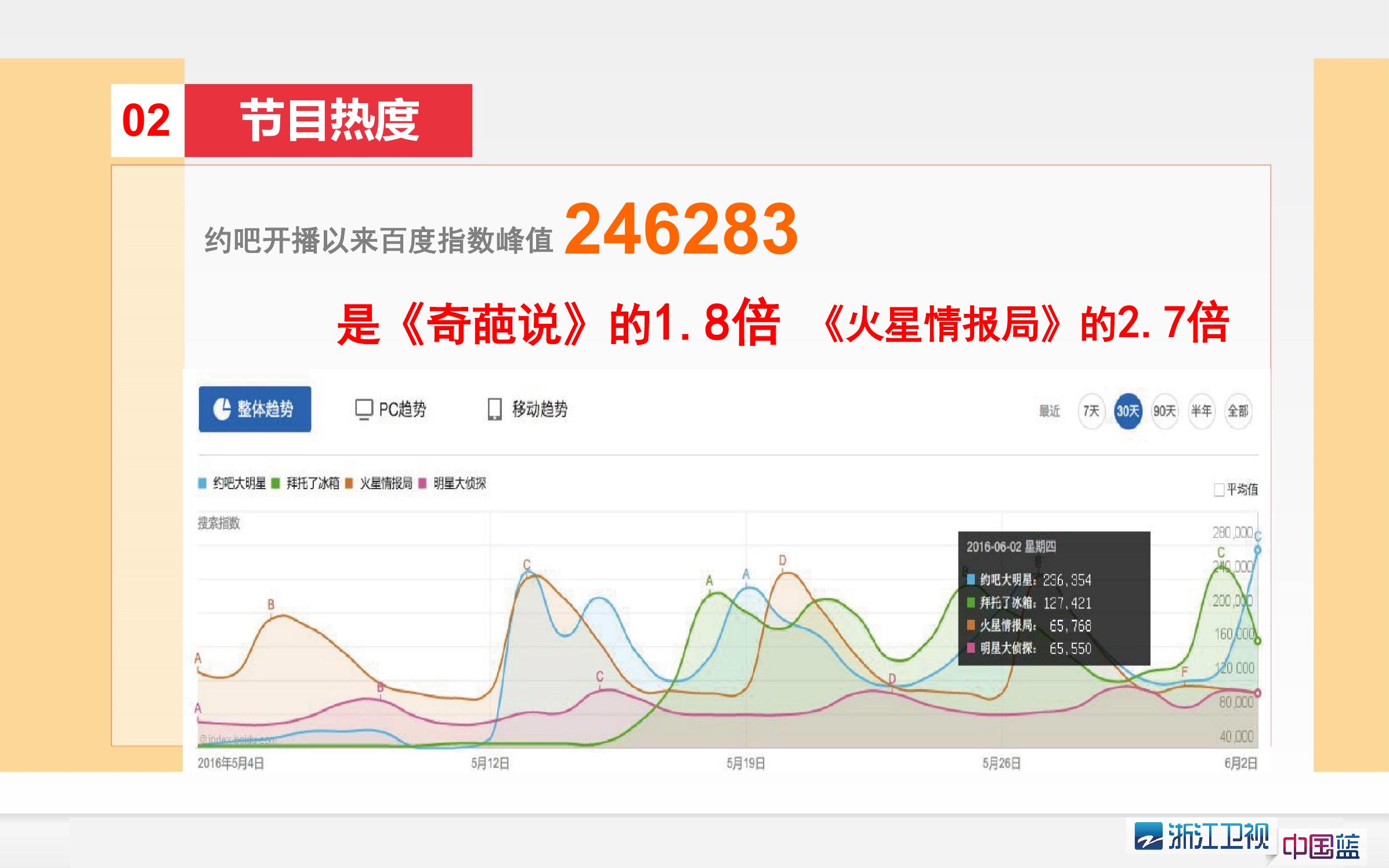Click the 5月26日 date label on axis

point(1001,763)
